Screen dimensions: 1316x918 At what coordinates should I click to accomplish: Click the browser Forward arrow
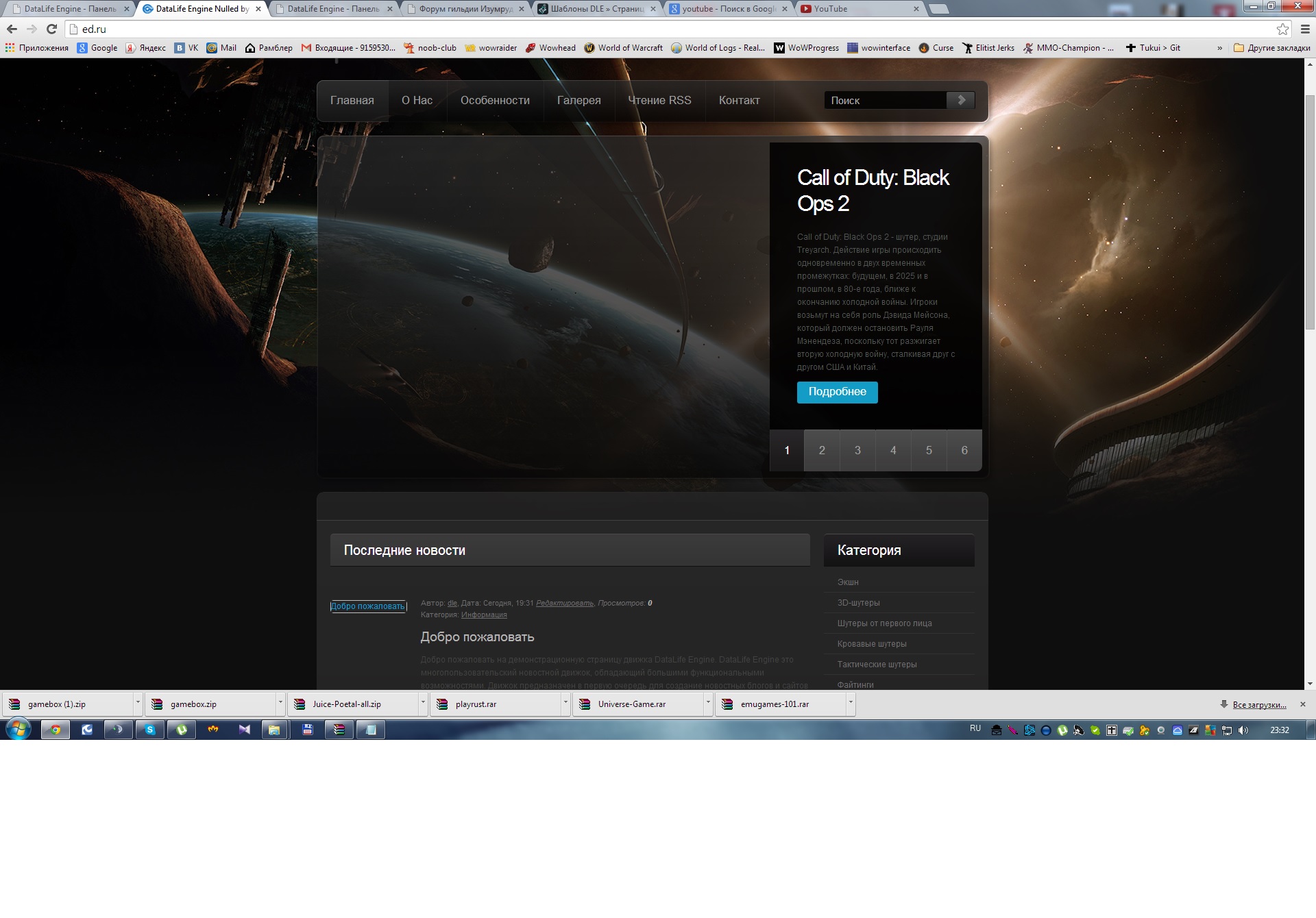(32, 29)
